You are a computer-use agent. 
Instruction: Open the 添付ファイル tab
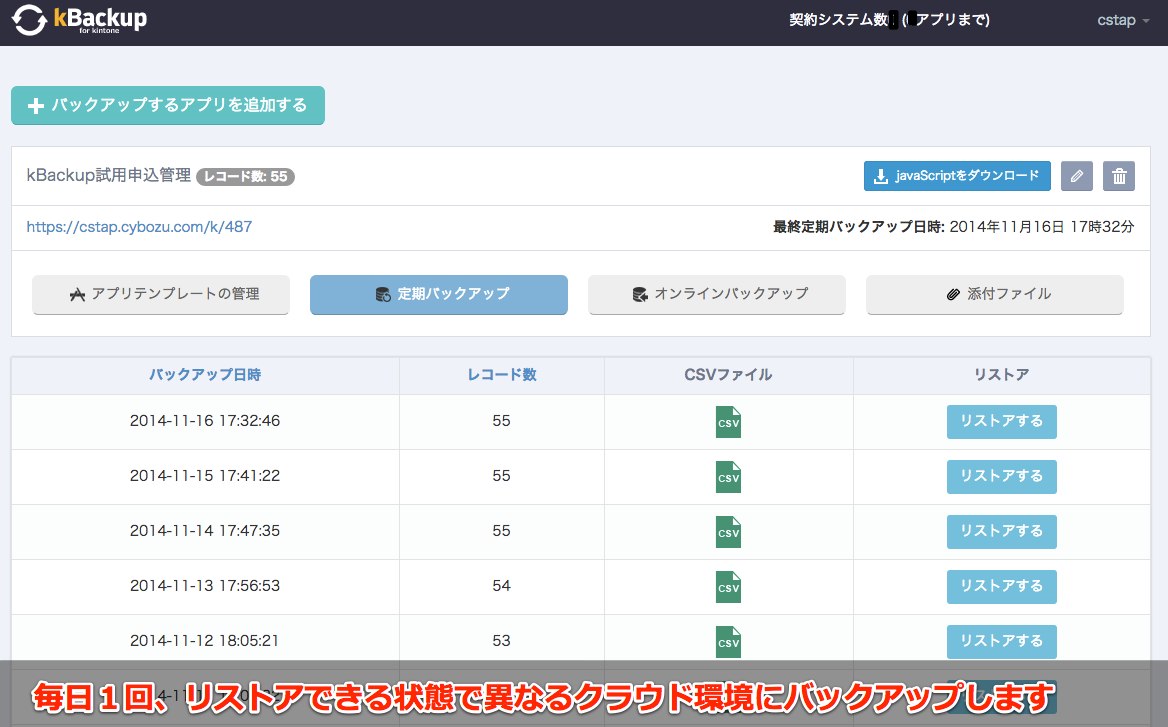(x=994, y=294)
